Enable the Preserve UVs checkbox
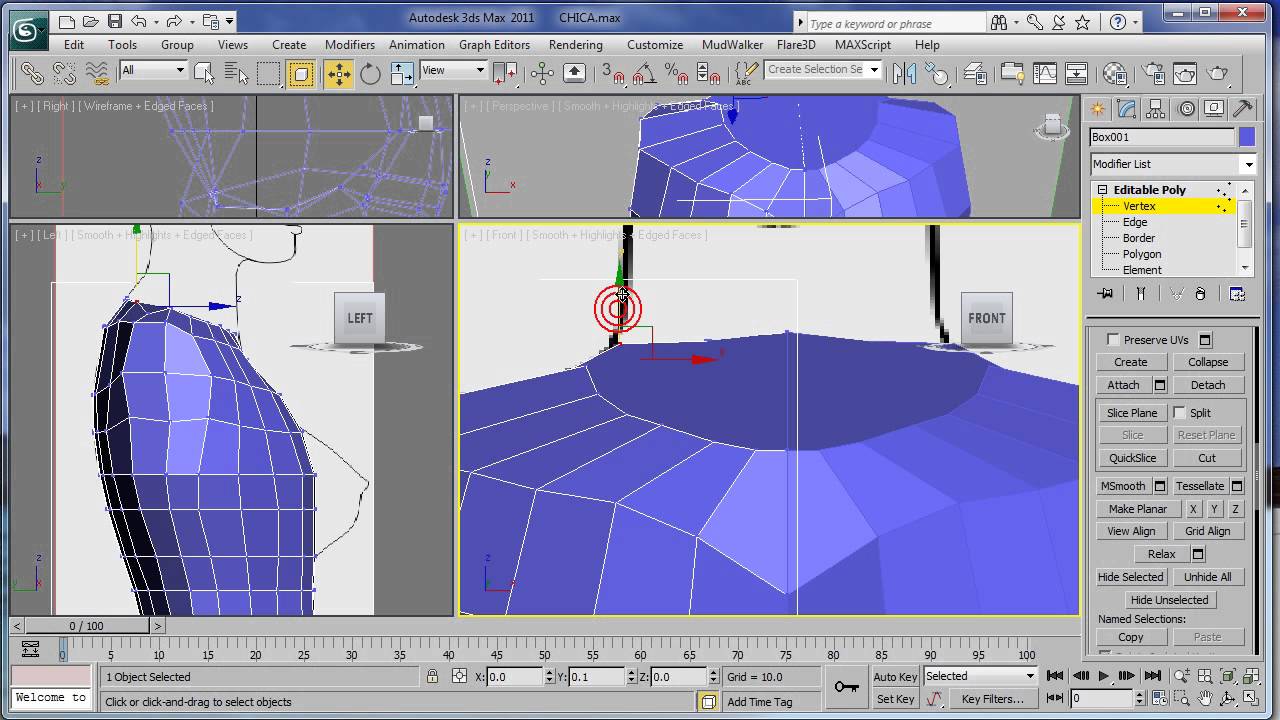This screenshot has width=1280, height=720. point(1113,340)
